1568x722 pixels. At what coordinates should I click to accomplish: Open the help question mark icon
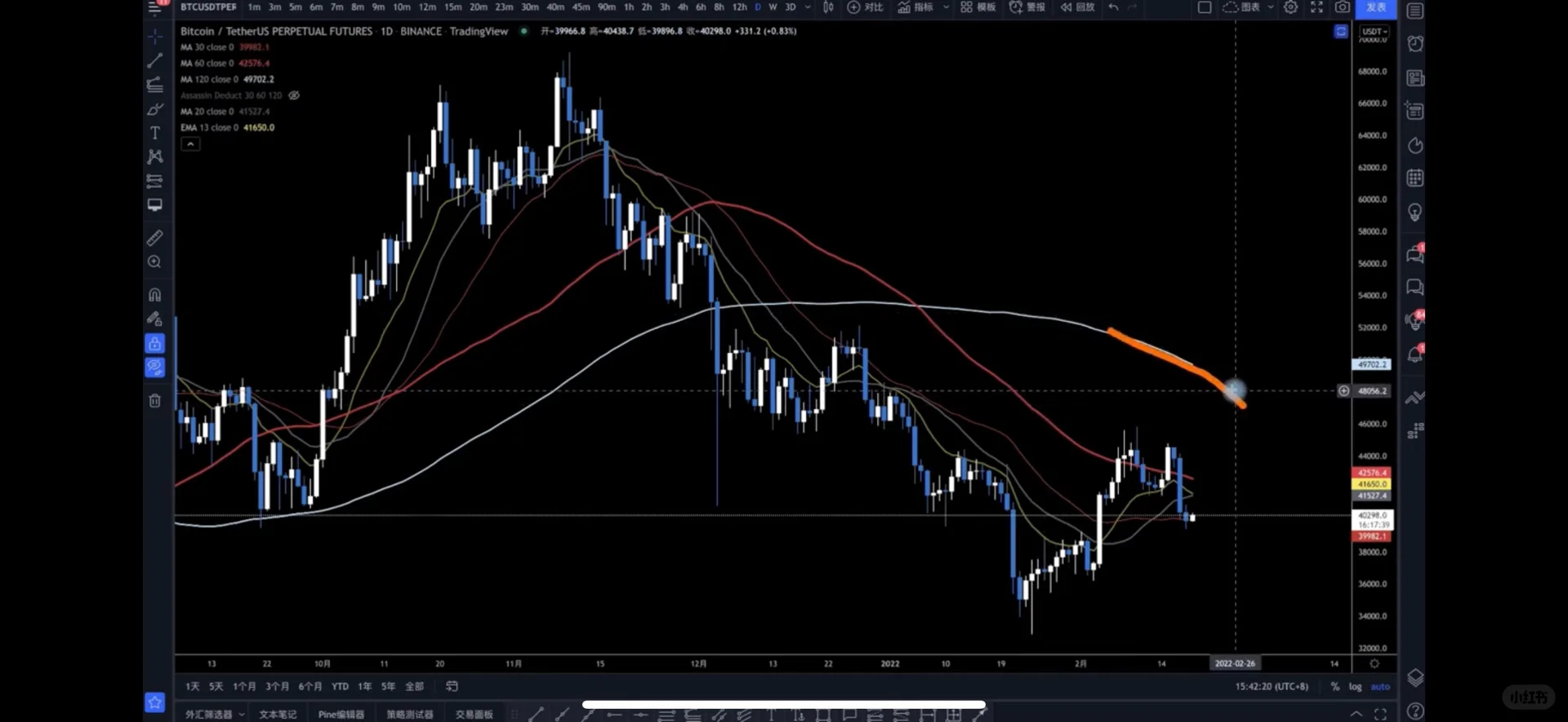1415,711
